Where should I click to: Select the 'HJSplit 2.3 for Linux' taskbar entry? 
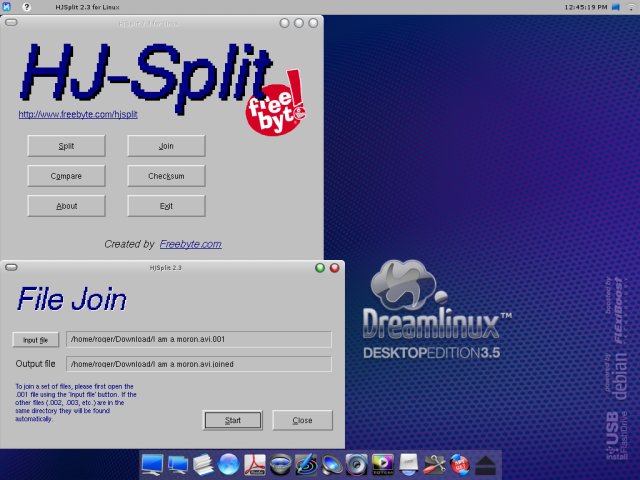click(87, 7)
